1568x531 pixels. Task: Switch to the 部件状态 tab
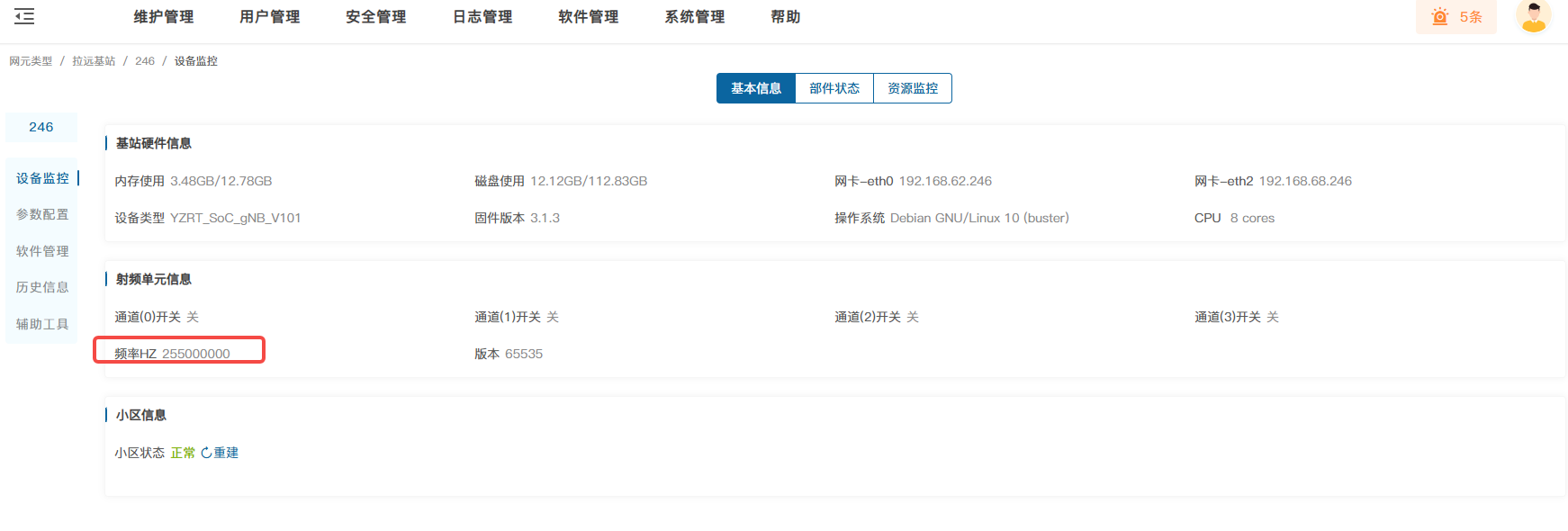pos(834,88)
